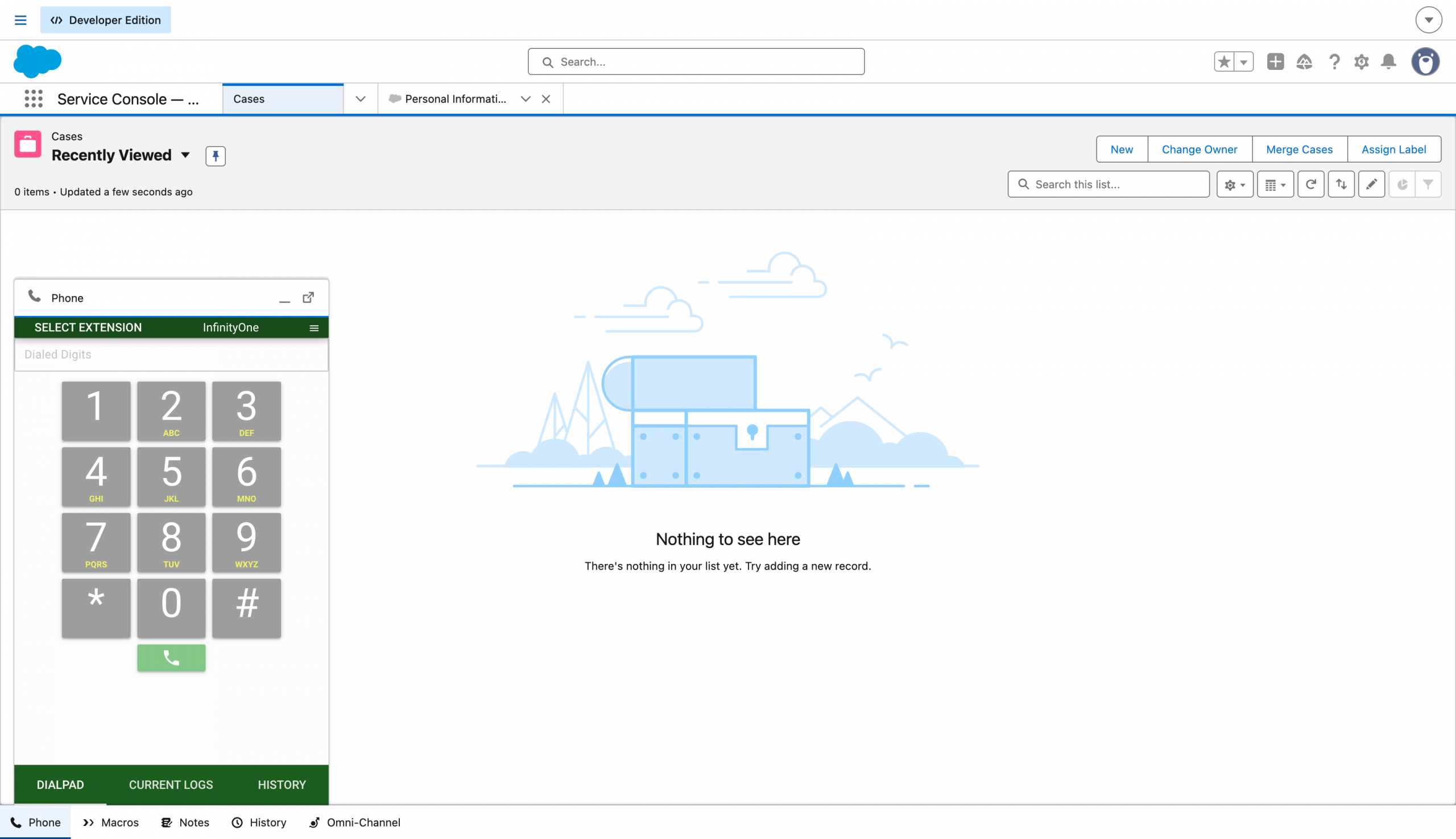Switch to the HISTORY softphone tab
The width and height of the screenshot is (1456, 839).
coord(282,785)
